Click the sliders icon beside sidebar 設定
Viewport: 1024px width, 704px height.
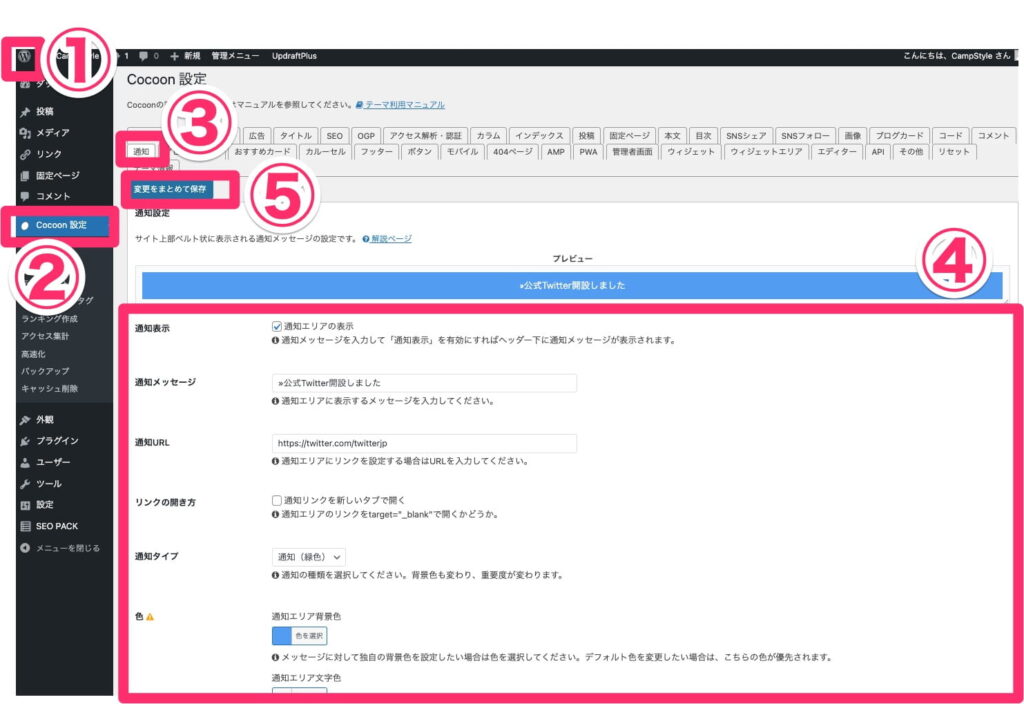pos(25,505)
